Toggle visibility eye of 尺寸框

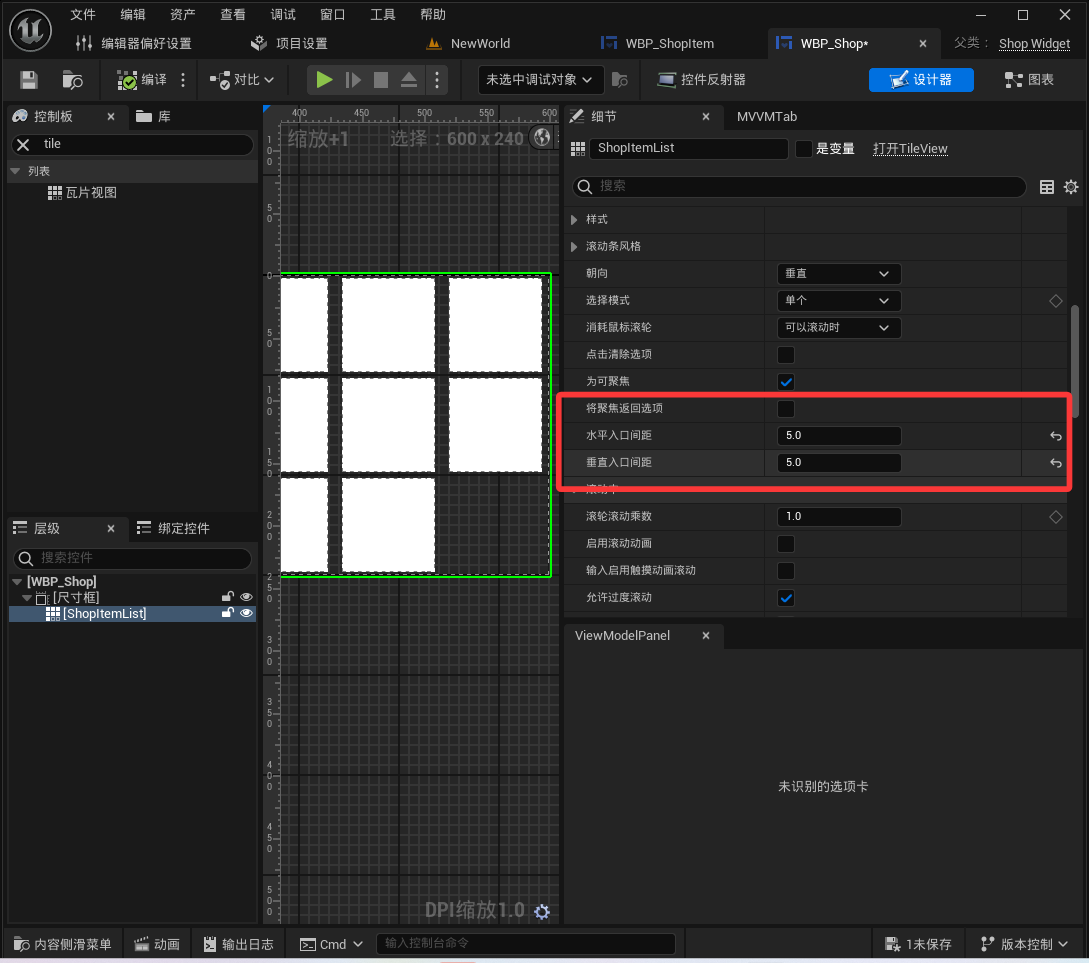246,597
